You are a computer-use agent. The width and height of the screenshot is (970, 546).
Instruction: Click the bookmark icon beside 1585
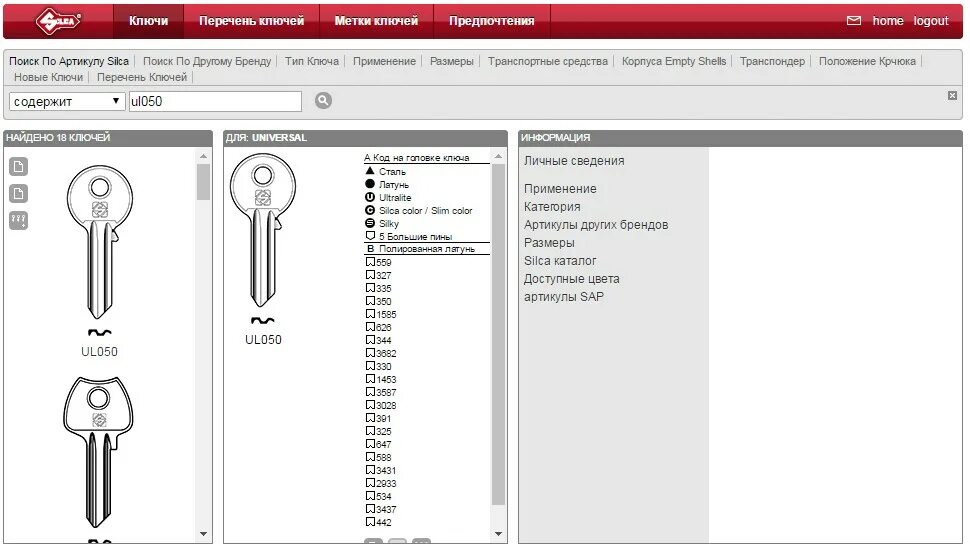click(371, 314)
